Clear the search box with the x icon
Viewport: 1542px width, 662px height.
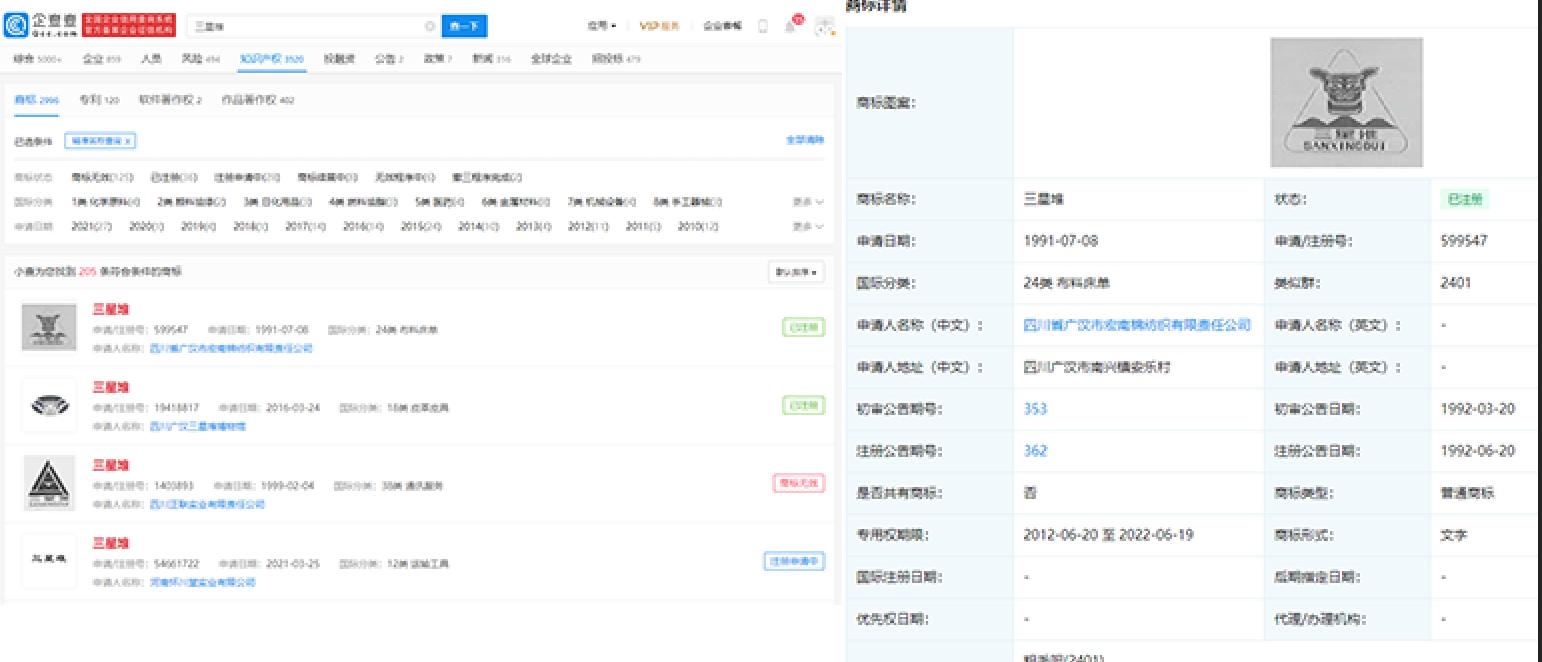click(x=430, y=27)
